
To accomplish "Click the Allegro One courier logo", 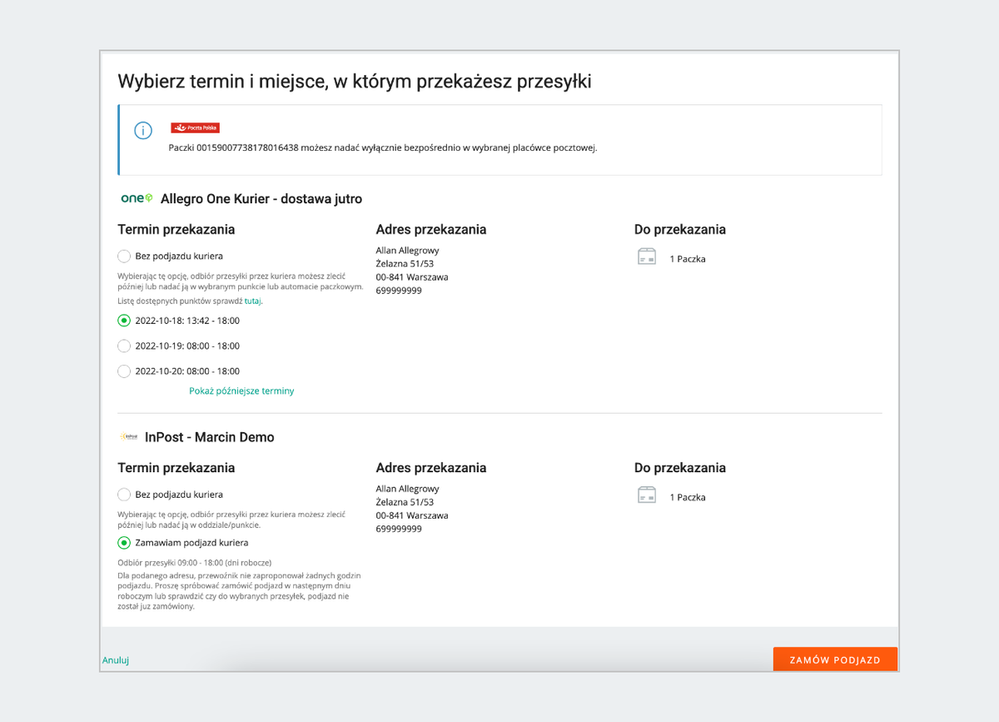I will click(x=136, y=198).
